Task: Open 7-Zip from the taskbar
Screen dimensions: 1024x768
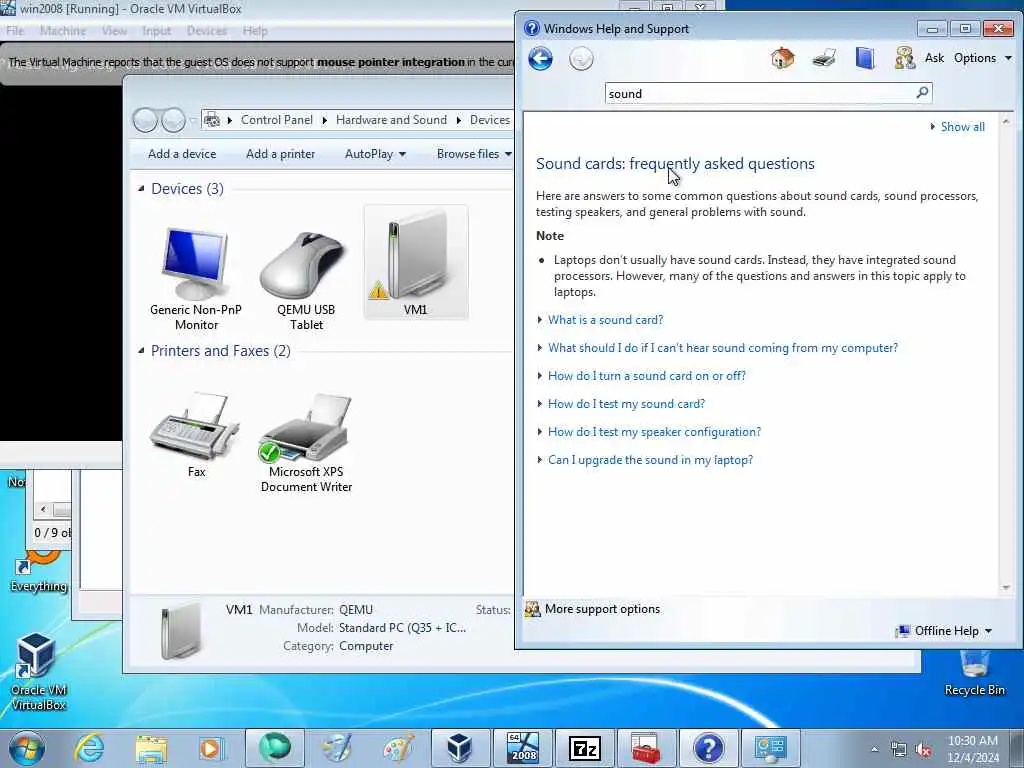Action: (584, 748)
